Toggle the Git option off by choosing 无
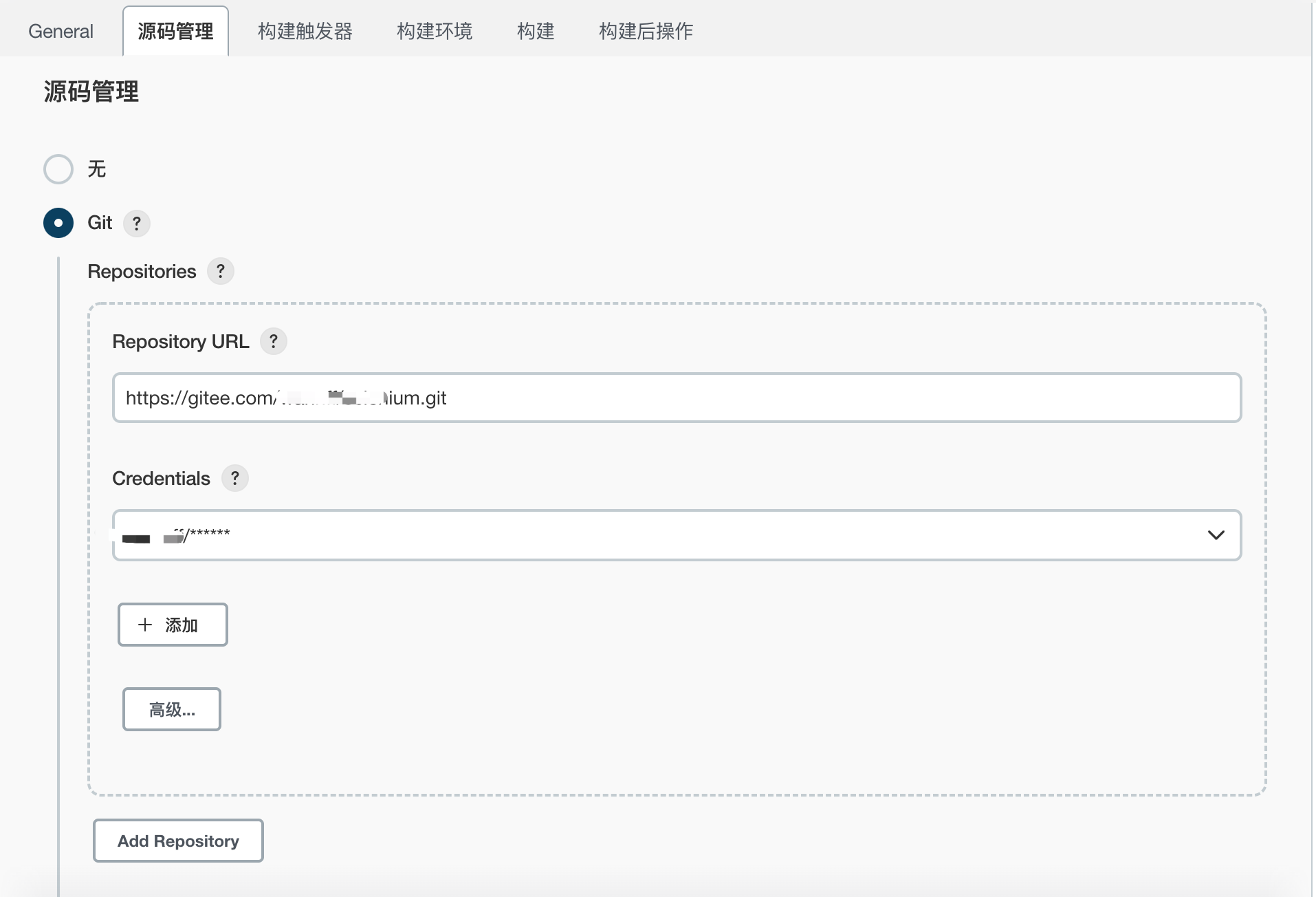The width and height of the screenshot is (1316, 897). [x=58, y=169]
